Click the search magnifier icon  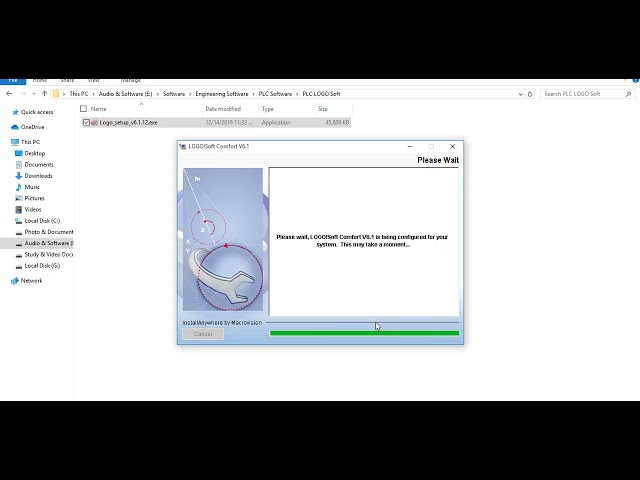pyautogui.click(x=628, y=94)
